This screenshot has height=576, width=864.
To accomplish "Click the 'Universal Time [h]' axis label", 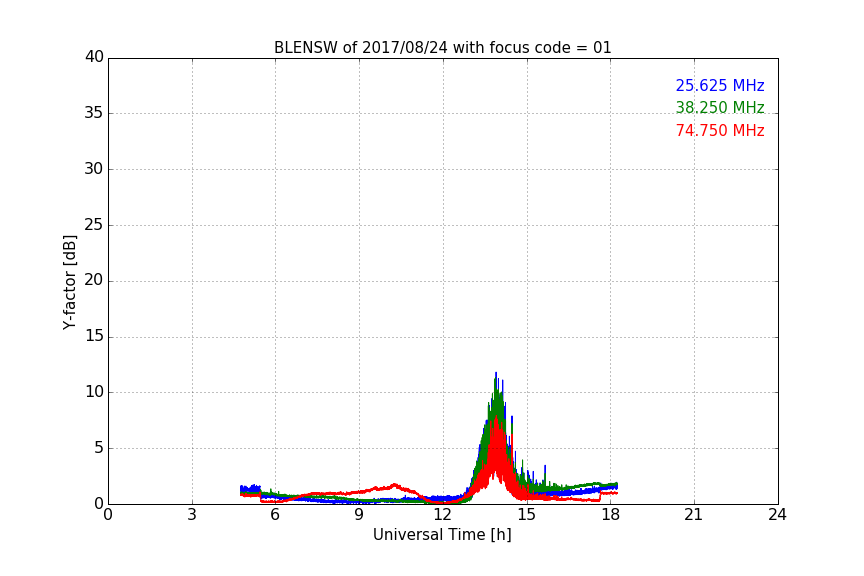I will [442, 535].
